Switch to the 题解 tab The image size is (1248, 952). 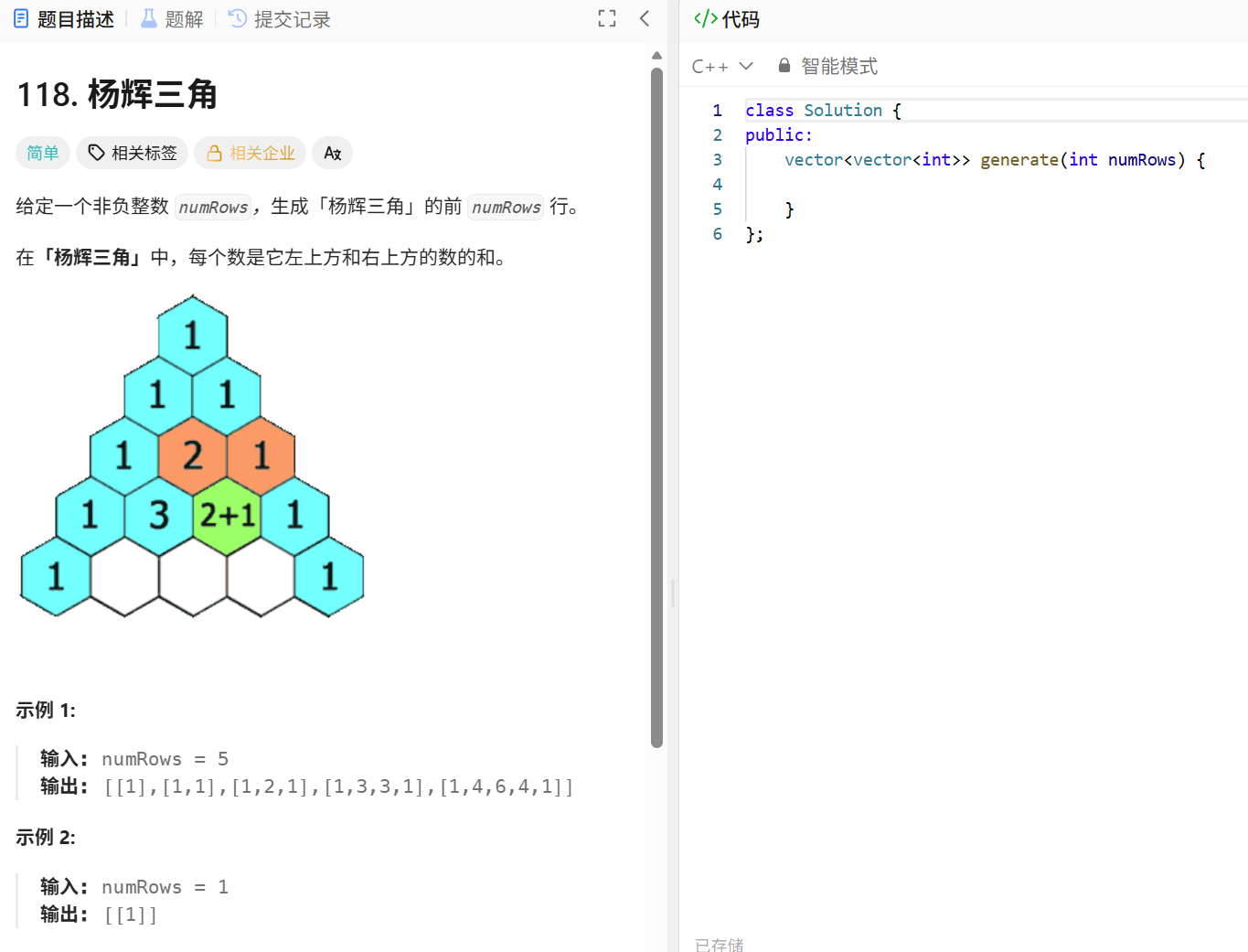click(182, 18)
